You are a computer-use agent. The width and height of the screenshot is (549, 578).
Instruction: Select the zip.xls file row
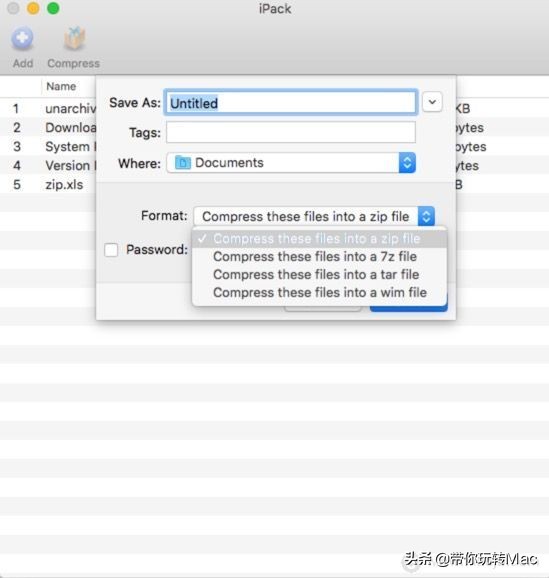(48, 184)
